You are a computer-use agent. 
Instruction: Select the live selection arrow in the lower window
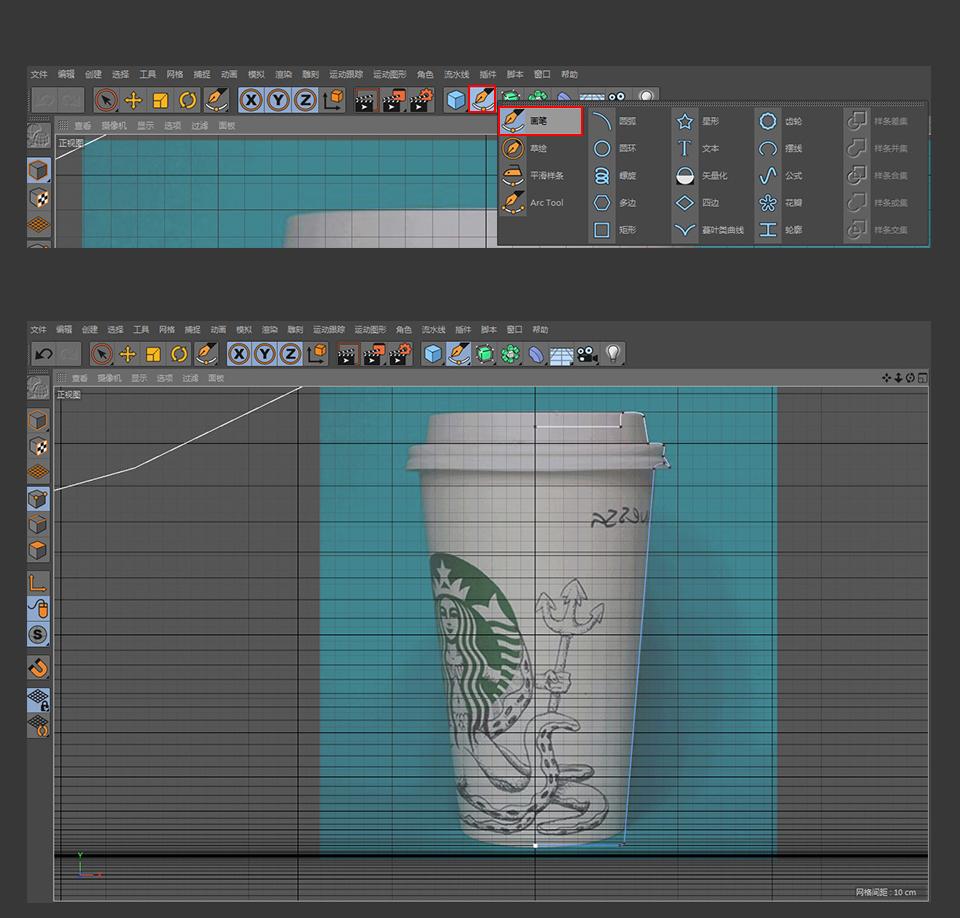102,354
